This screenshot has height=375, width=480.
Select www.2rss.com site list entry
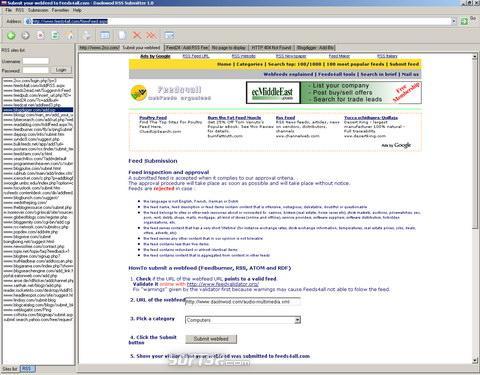38,80
